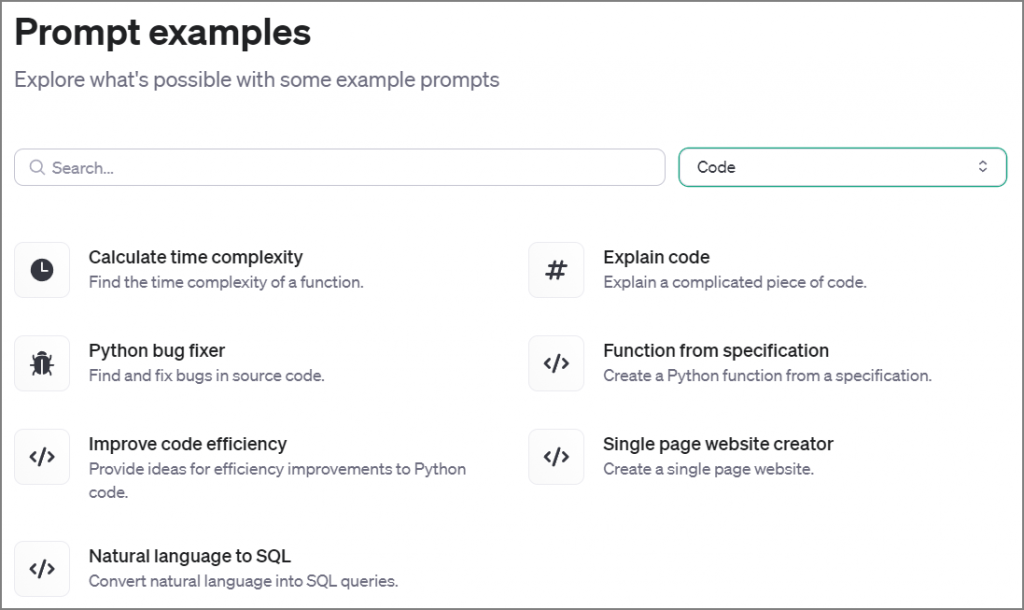Screen dimensions: 1024x610
Task: Click the bug icon for Python bug fixer
Action: 42,363
